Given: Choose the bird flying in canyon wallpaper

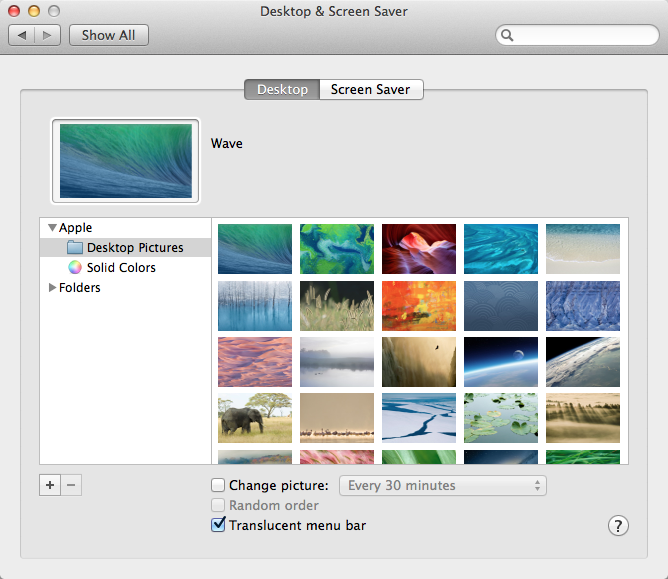Looking at the screenshot, I should pyautogui.click(x=419, y=362).
